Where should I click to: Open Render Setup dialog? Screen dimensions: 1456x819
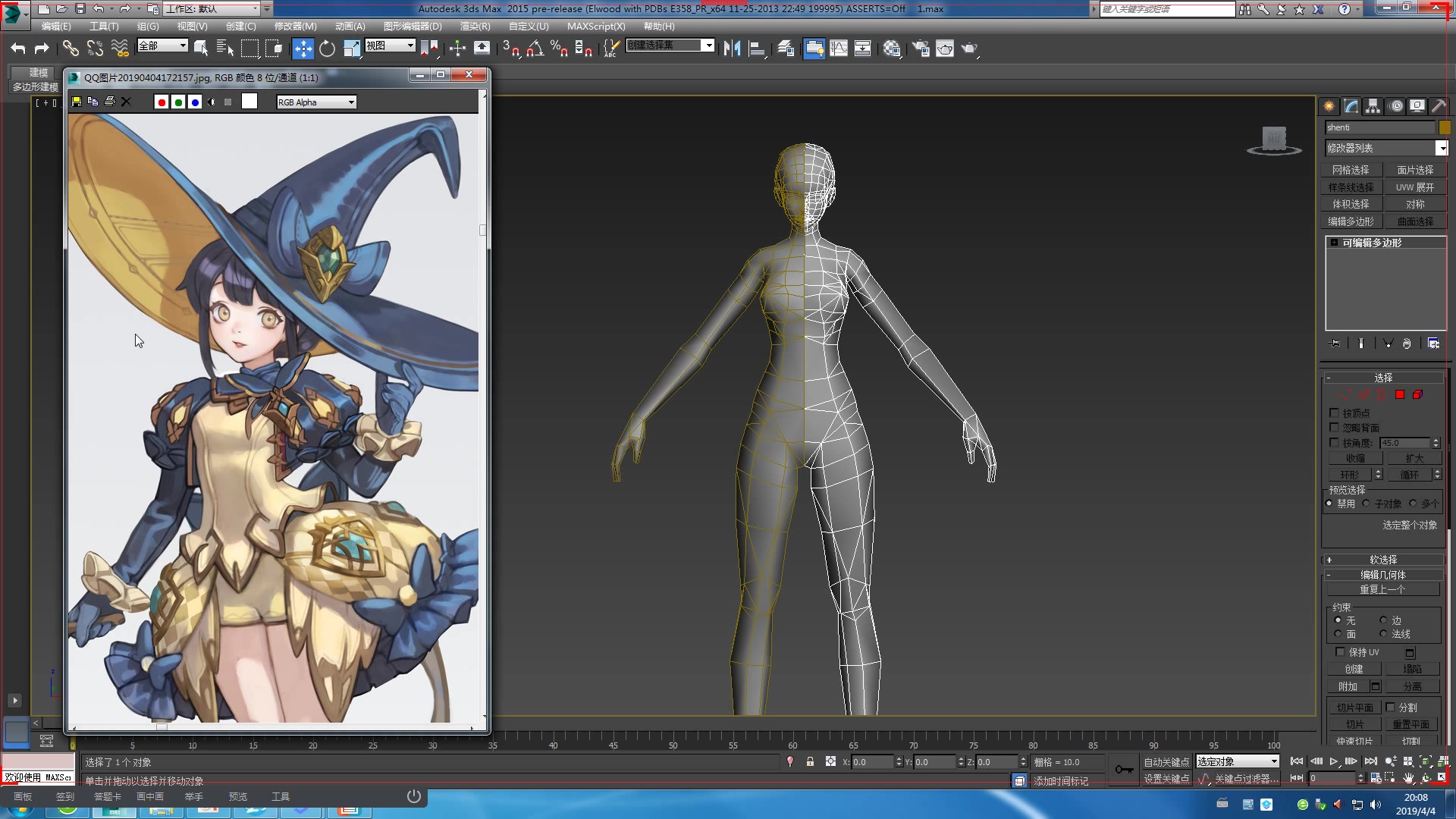(921, 49)
